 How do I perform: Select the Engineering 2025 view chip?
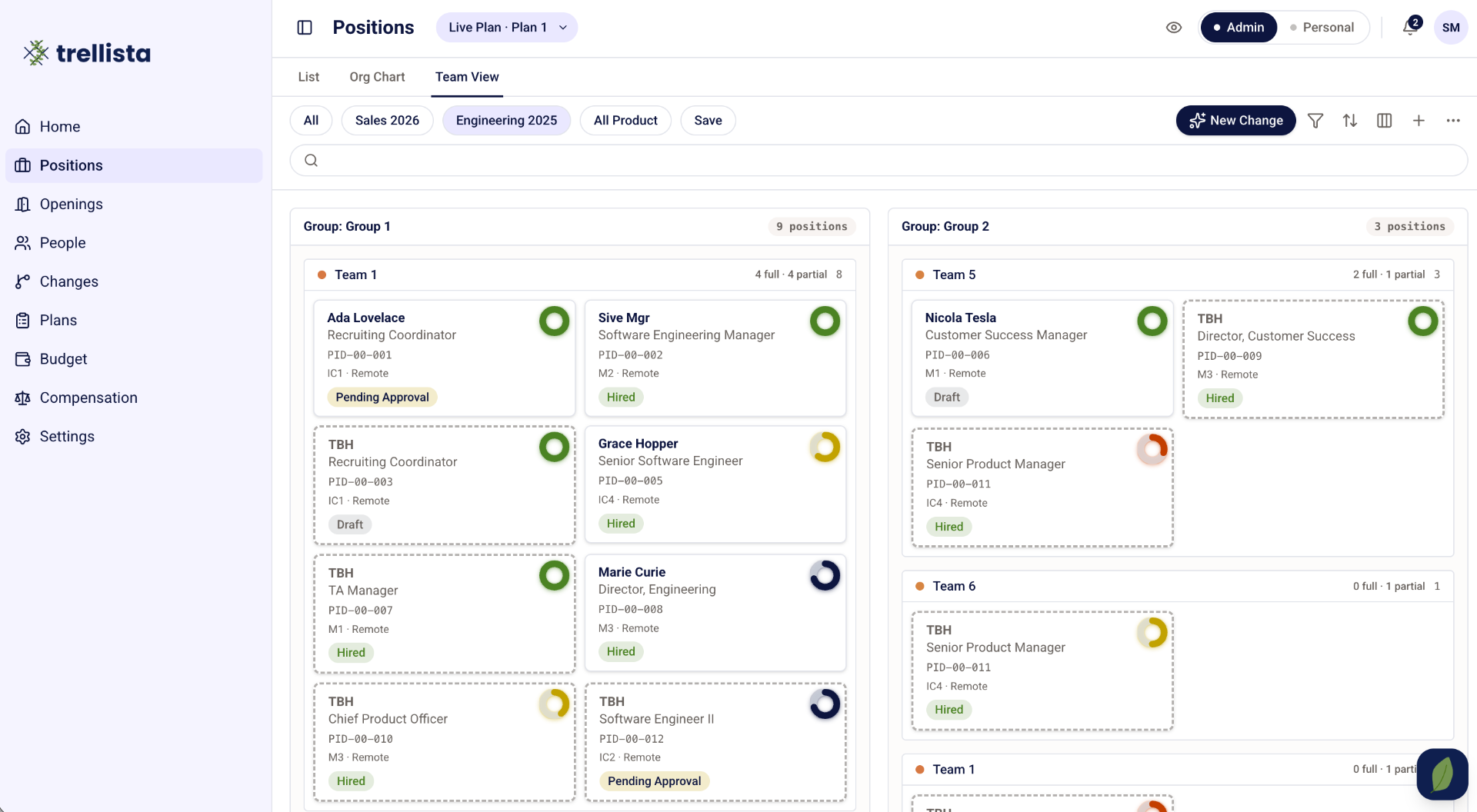(506, 121)
